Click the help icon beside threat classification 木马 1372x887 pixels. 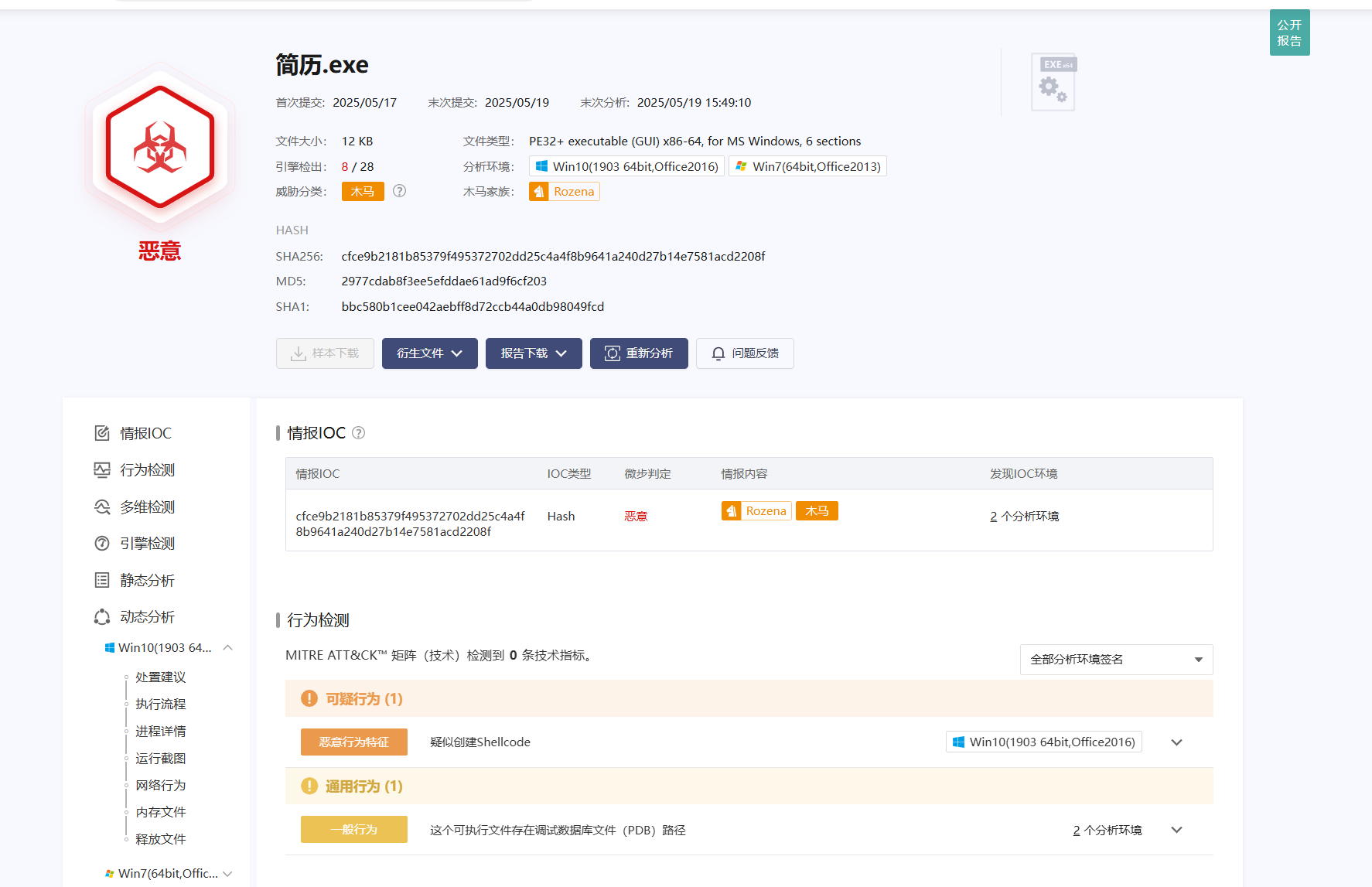[x=399, y=191]
